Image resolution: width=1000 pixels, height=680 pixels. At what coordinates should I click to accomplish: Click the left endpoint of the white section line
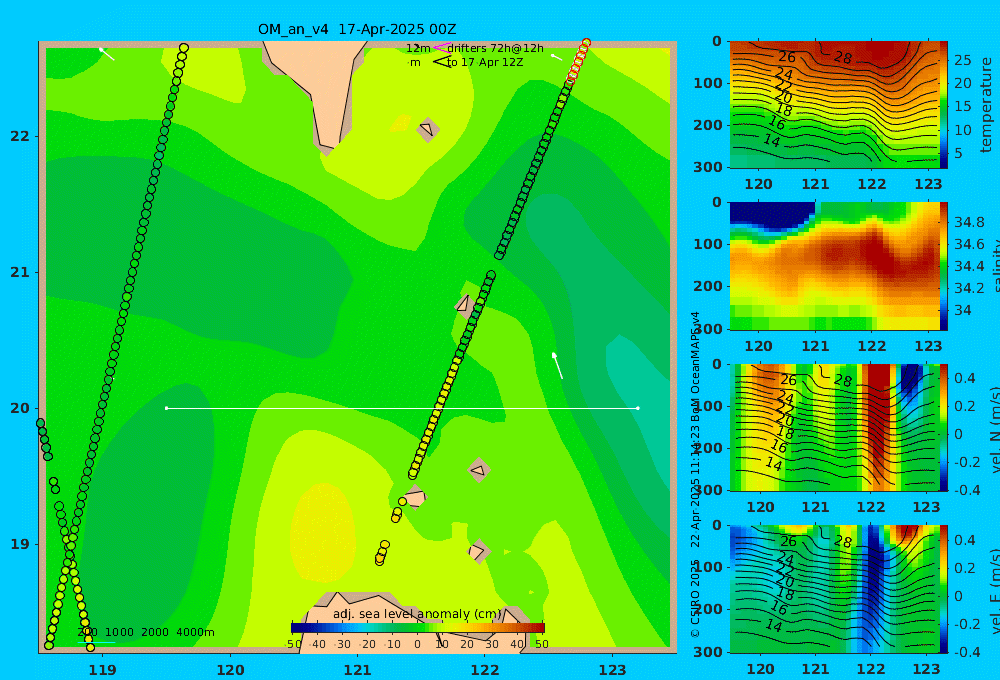[x=166, y=408]
